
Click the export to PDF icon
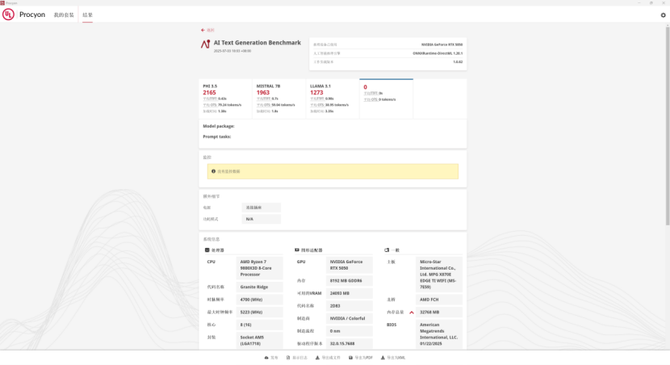tap(350, 358)
